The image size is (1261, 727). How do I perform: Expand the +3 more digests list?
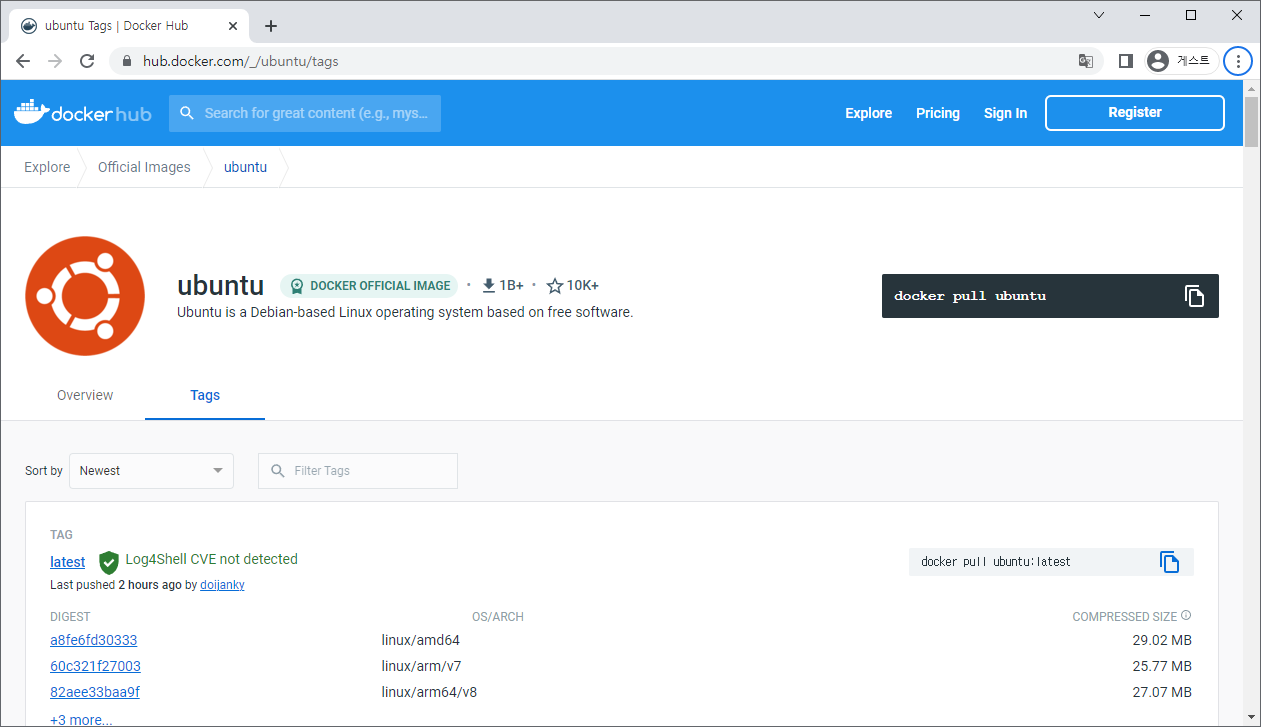click(81, 719)
